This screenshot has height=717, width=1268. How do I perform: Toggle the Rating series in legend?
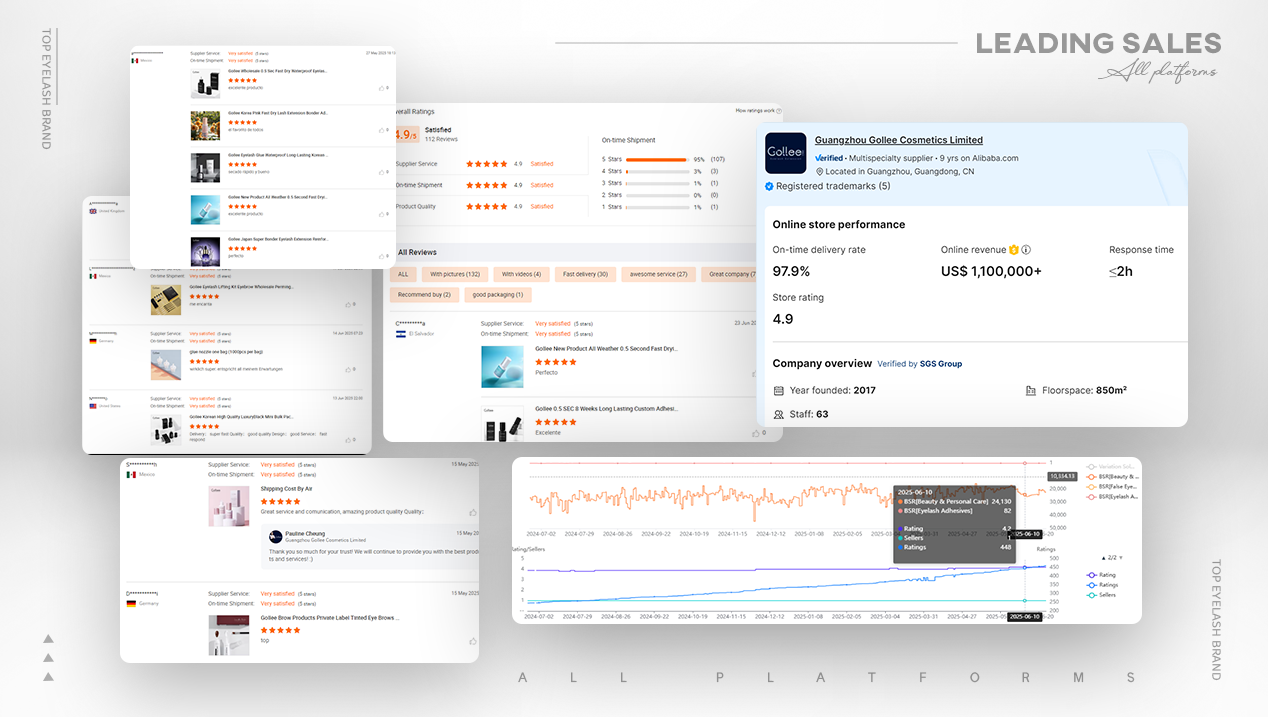tap(1101, 575)
